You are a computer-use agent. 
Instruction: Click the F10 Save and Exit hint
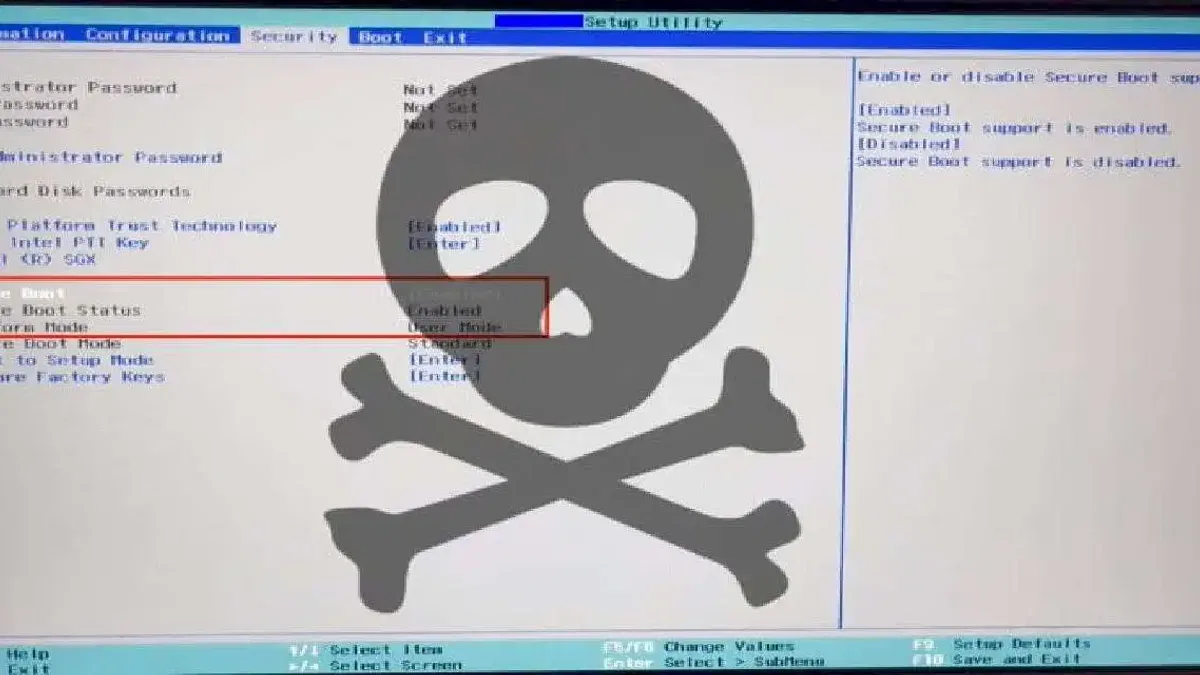pyautogui.click(x=997, y=659)
